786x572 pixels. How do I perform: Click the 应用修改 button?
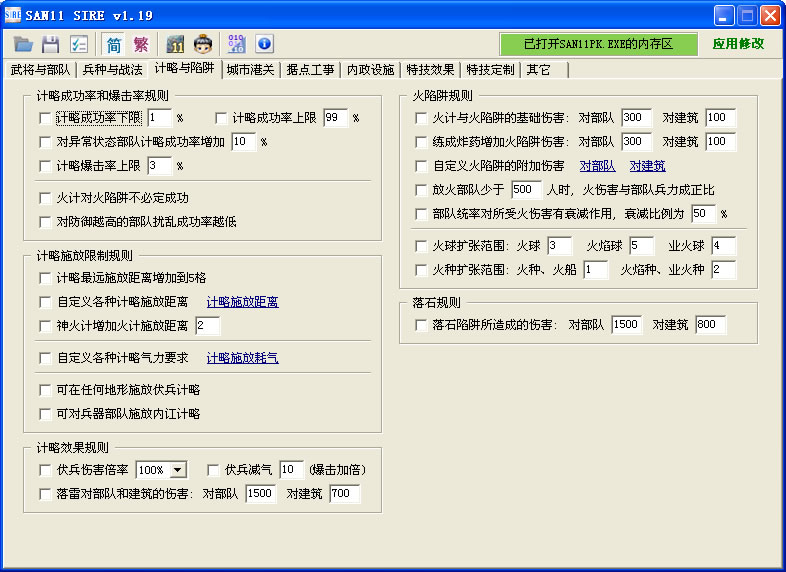tap(738, 44)
